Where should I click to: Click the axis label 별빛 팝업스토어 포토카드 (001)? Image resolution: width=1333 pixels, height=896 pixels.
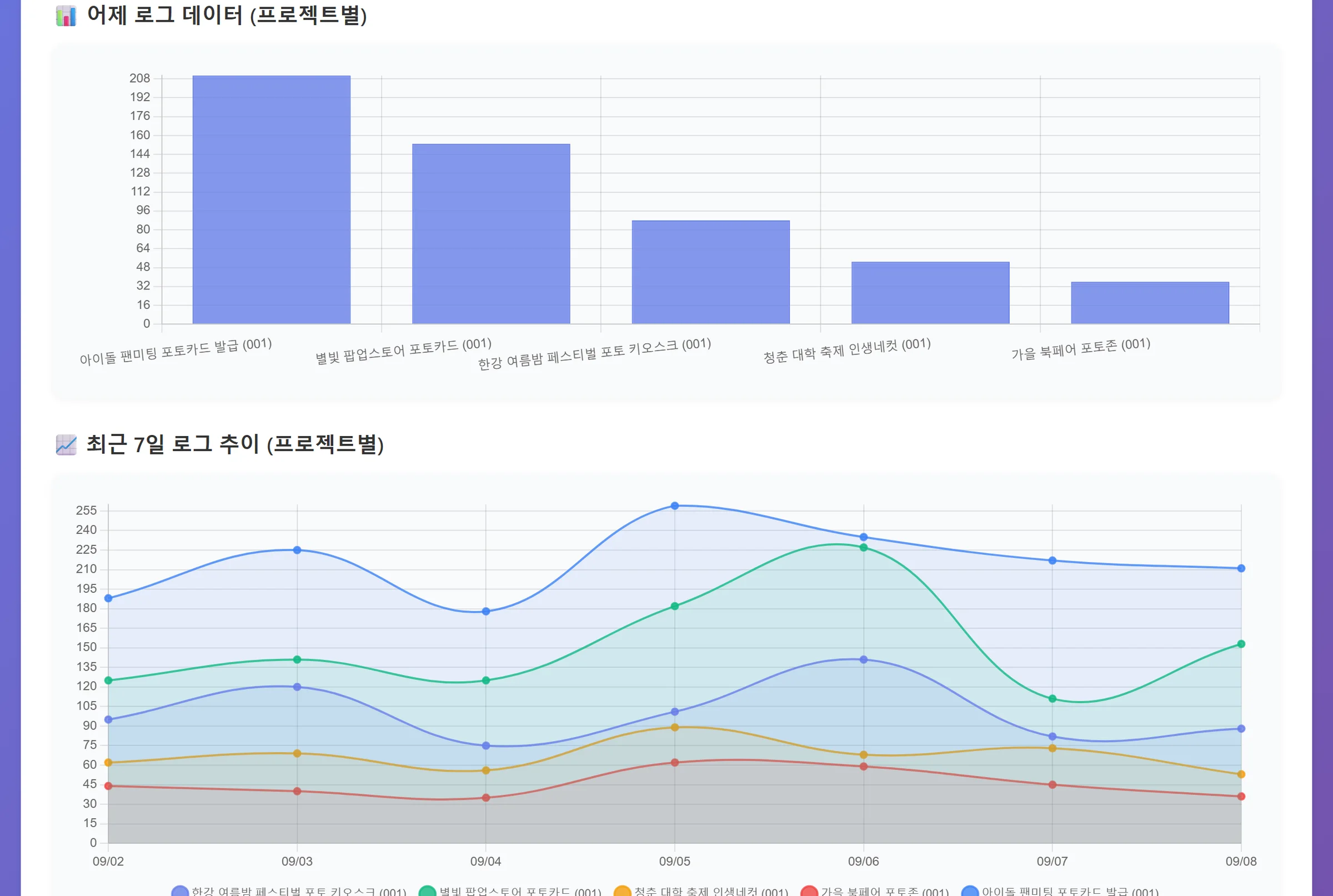tap(403, 351)
